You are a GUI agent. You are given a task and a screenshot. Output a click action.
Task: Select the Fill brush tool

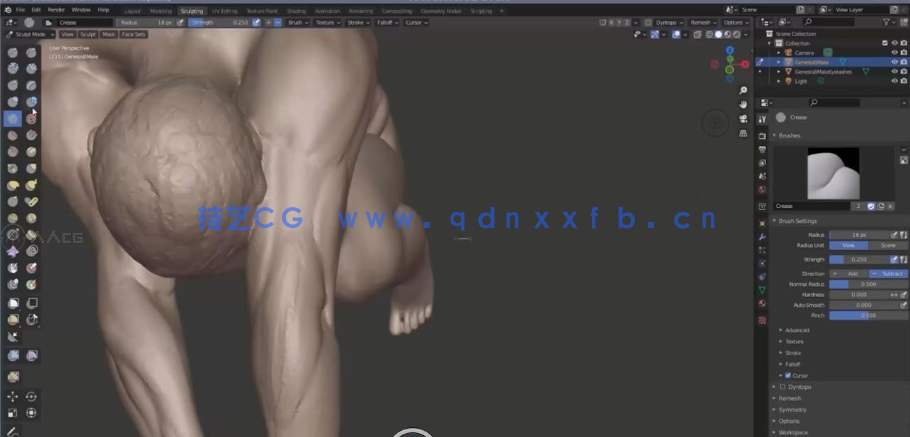31,135
